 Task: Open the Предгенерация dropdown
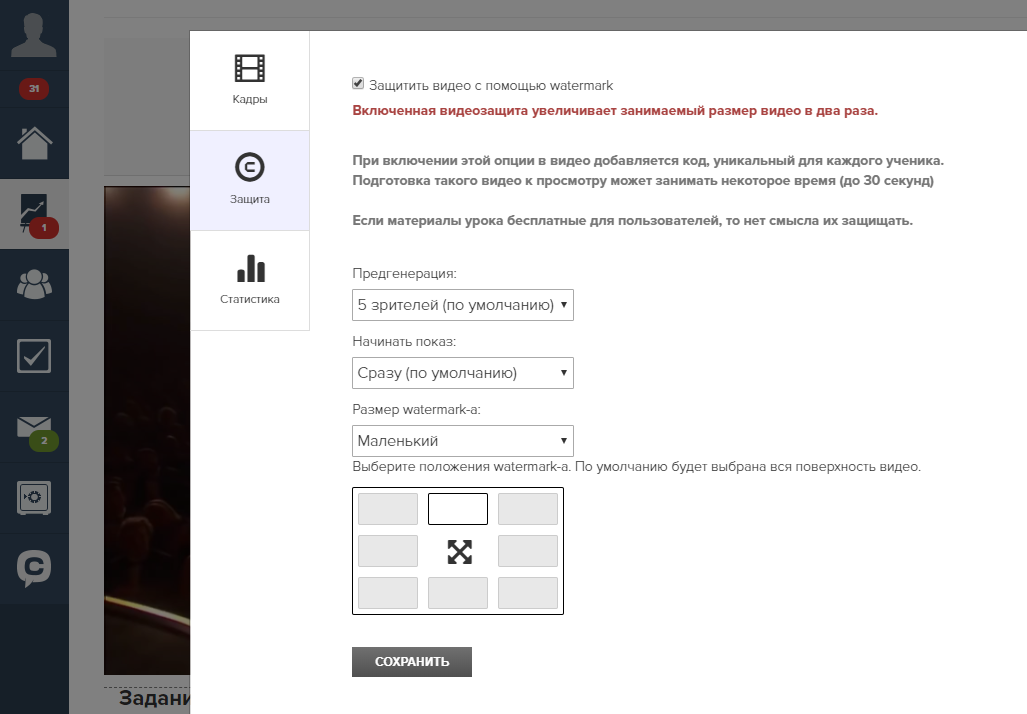(462, 305)
